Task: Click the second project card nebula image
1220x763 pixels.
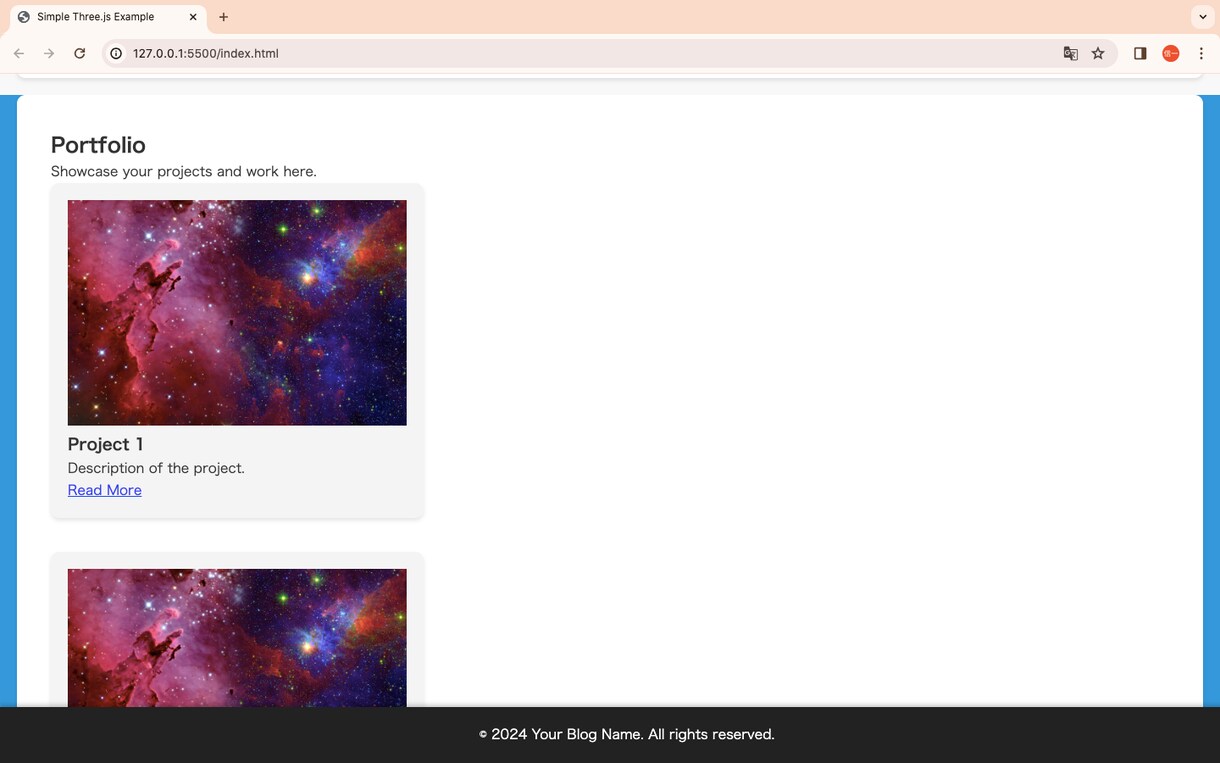Action: 237,638
